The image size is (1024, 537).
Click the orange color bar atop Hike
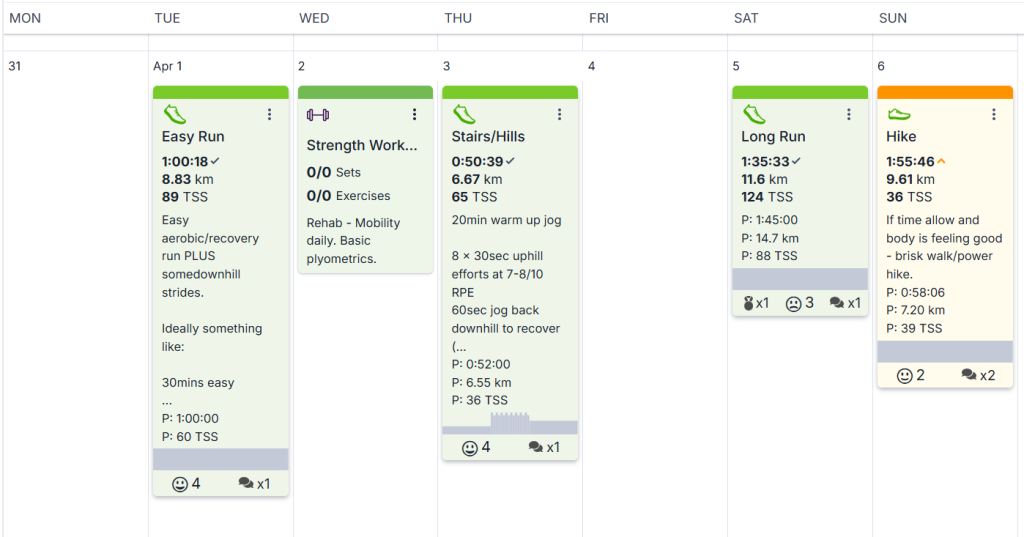pyautogui.click(x=945, y=92)
